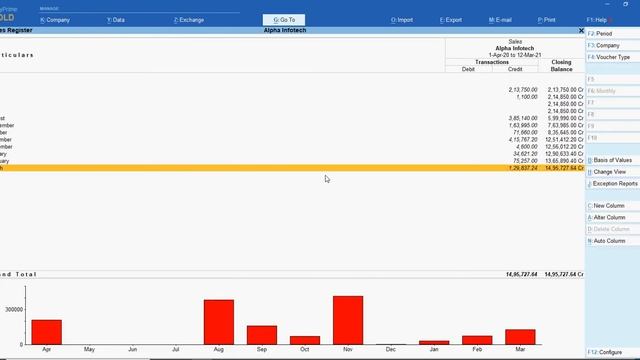Screen dimensions: 640x360
Task: Select credit value 4,15,767.20
Action: tap(523, 140)
